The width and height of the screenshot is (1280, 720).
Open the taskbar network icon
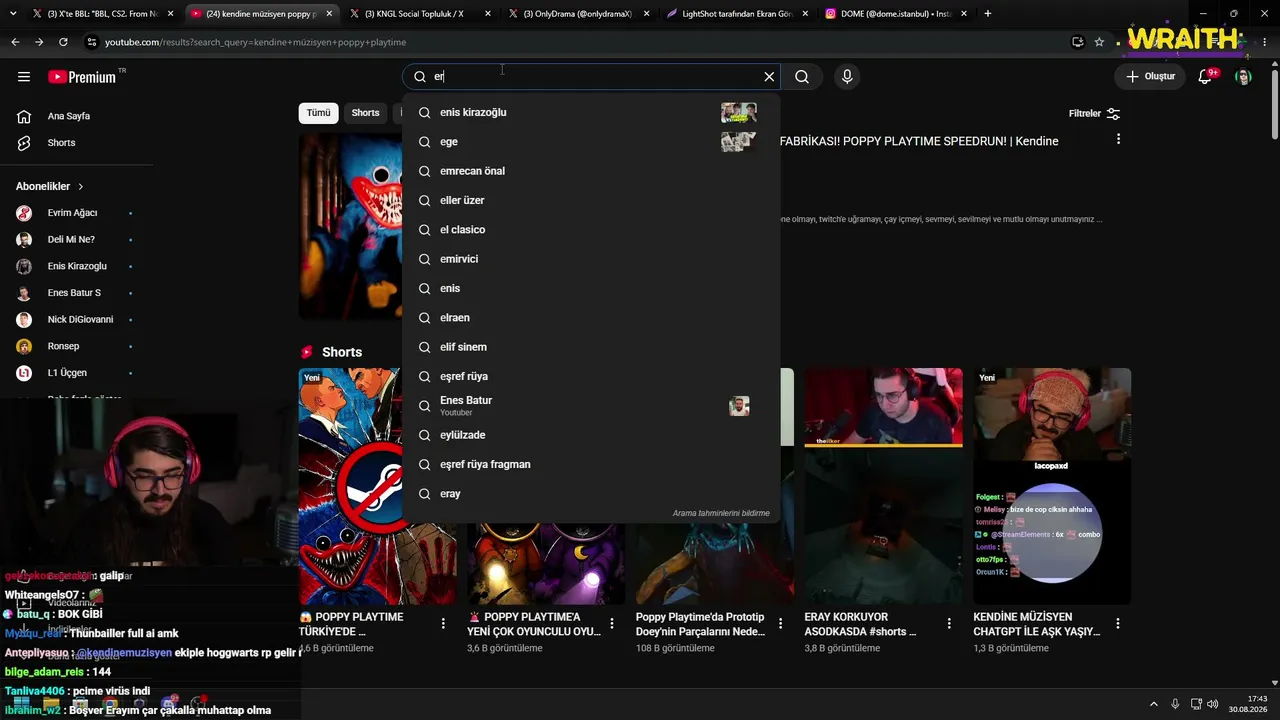pyautogui.click(x=1194, y=704)
